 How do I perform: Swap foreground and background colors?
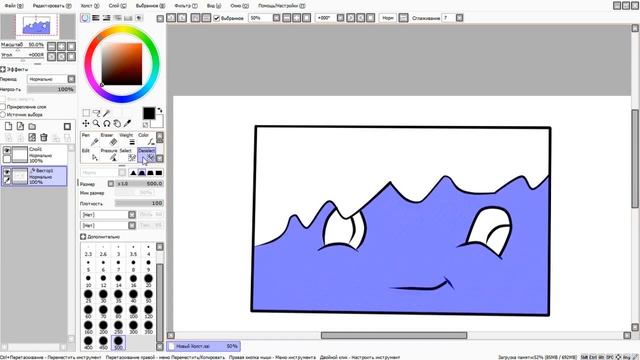click(160, 110)
